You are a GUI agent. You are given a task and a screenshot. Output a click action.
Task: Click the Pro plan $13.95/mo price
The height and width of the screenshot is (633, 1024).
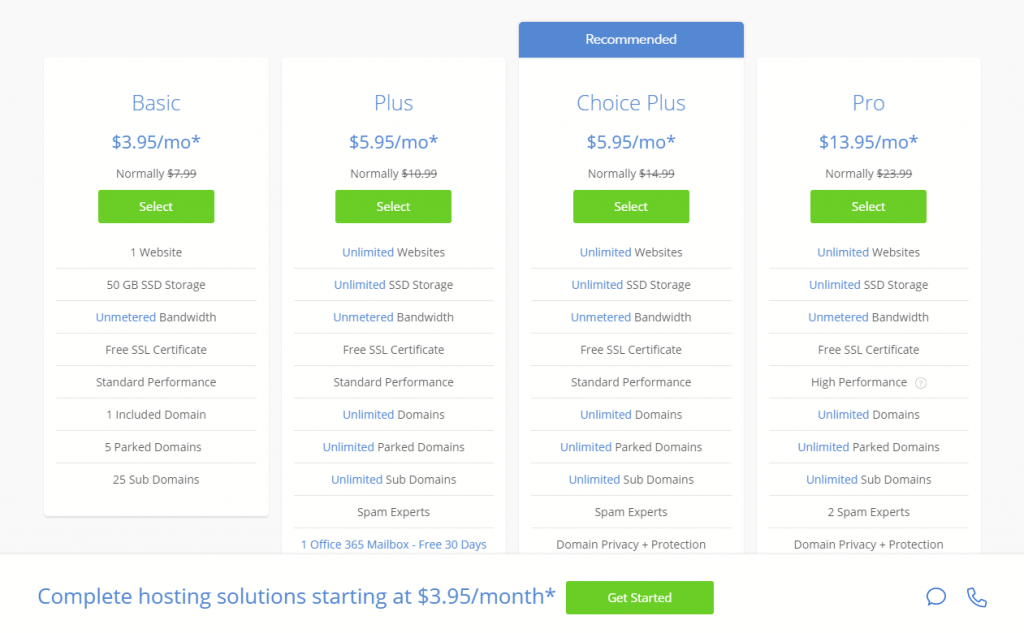pyautogui.click(x=868, y=142)
